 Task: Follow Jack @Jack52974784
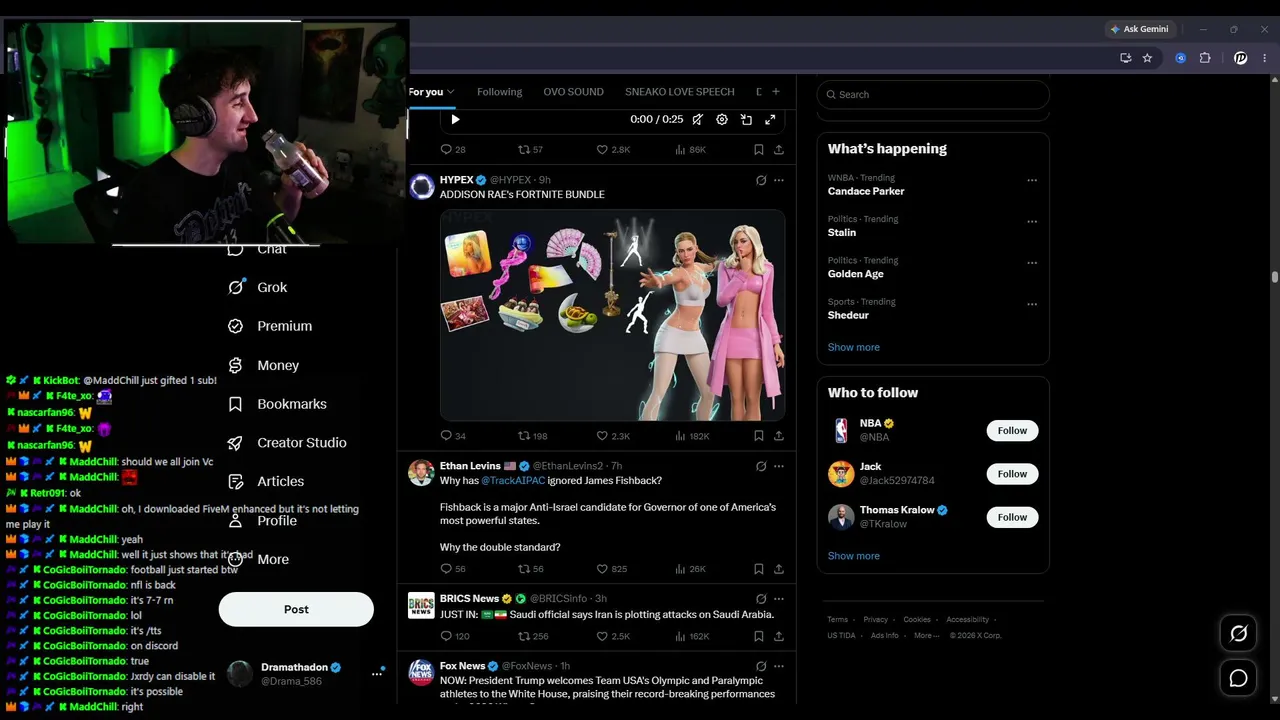click(1012, 474)
